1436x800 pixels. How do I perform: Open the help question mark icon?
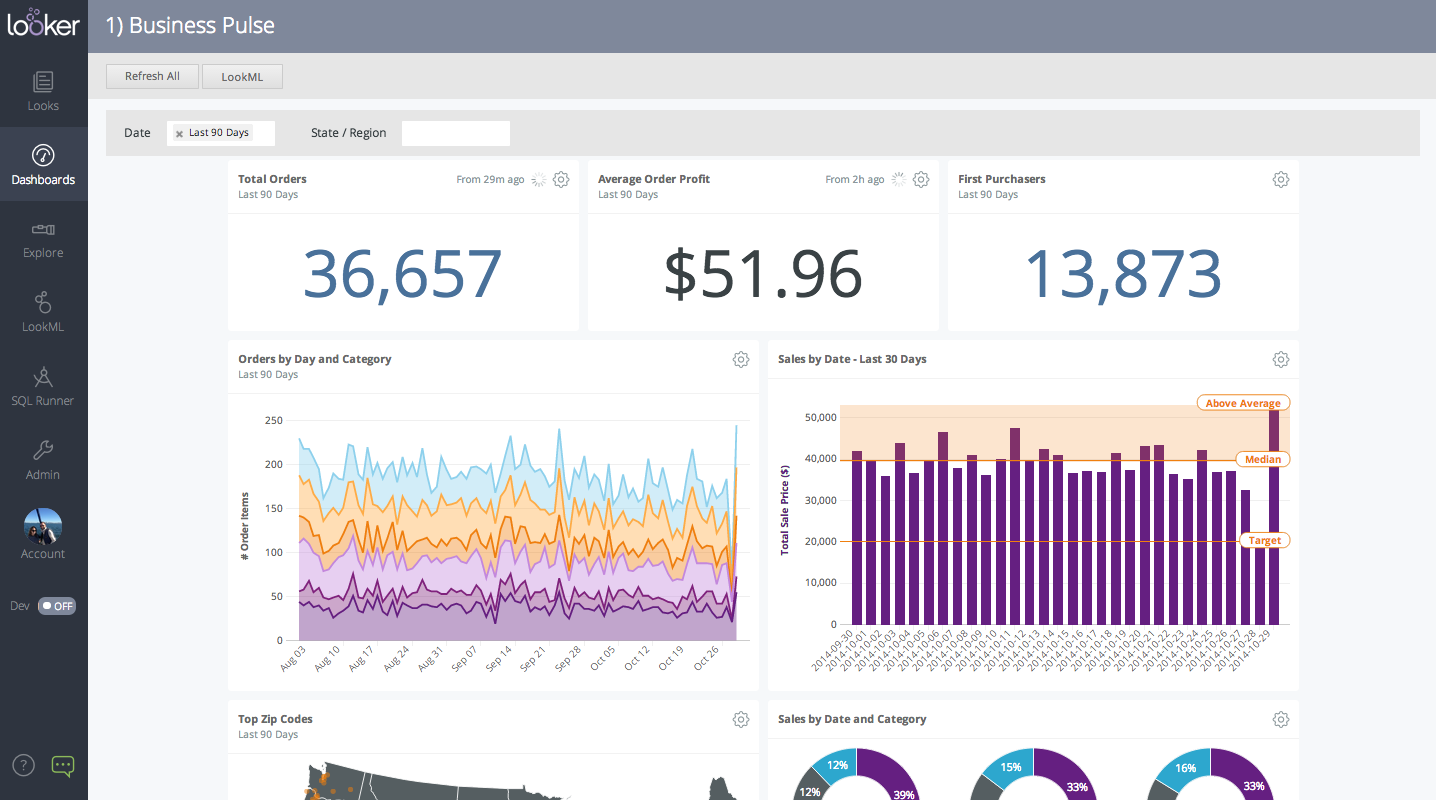[x=23, y=766]
